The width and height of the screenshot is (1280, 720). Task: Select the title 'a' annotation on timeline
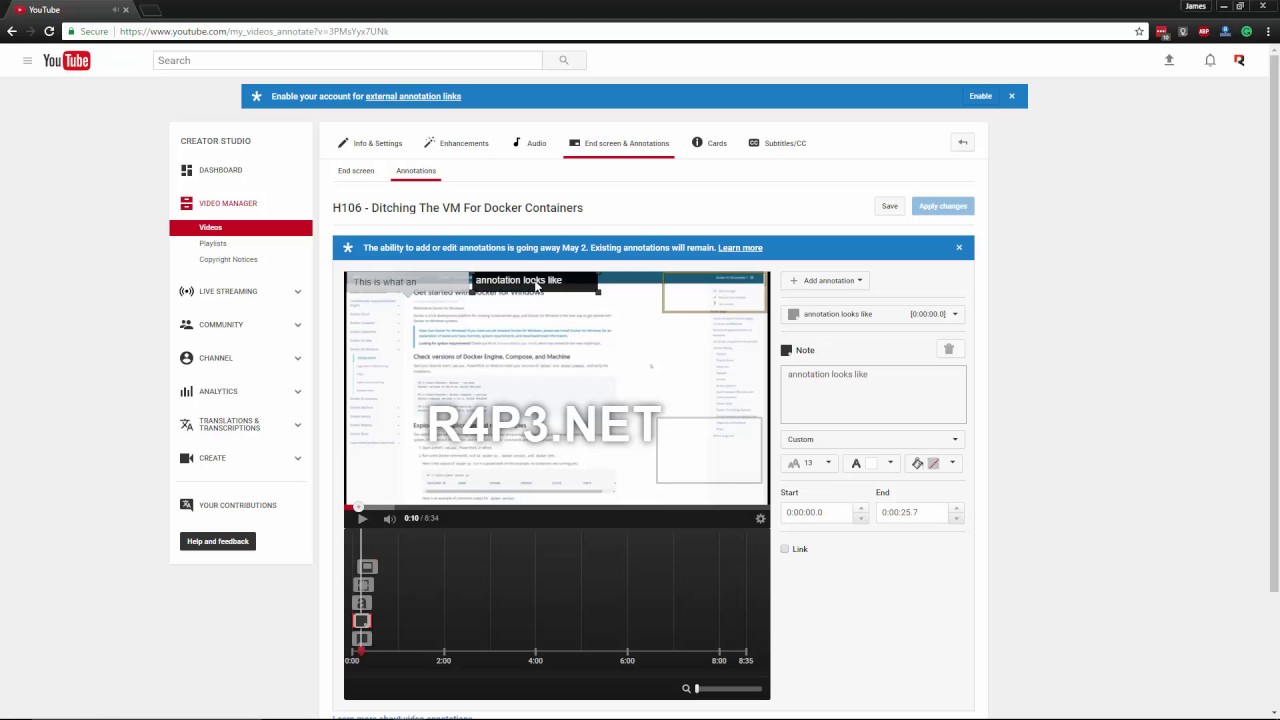362,603
